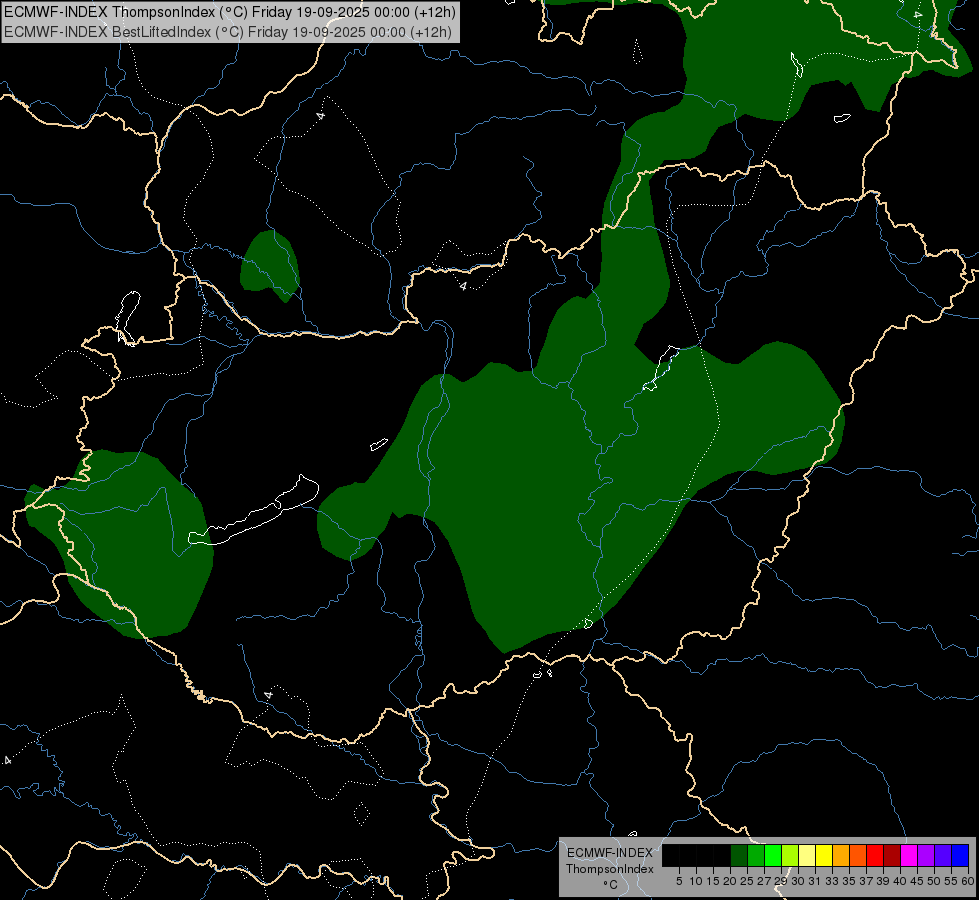This screenshot has width=979, height=900.
Task: Click the amber 33–35 legend swatch
Action: [841, 855]
